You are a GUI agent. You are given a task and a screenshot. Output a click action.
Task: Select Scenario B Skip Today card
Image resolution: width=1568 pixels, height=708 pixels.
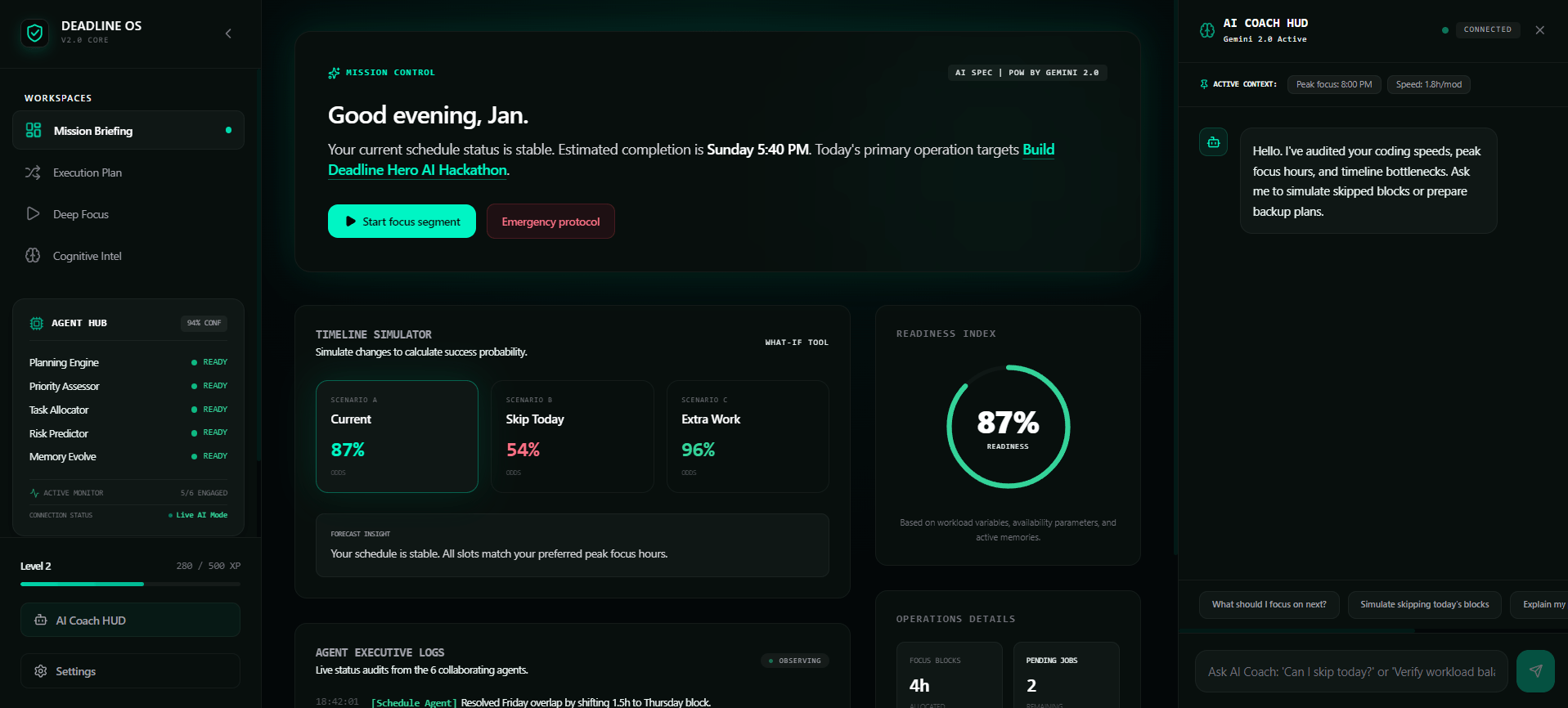[573, 437]
